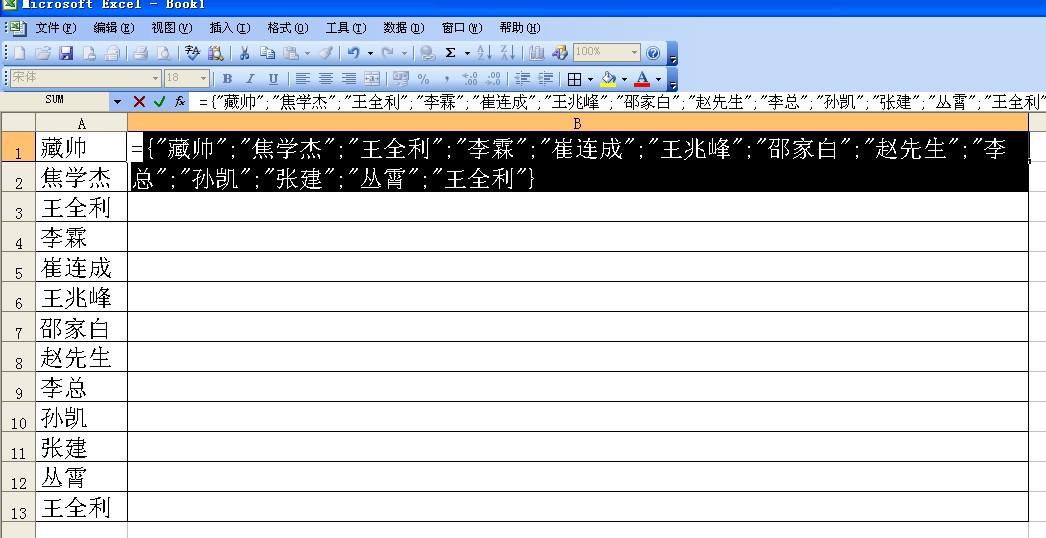Open the font name dropdown
The width and height of the screenshot is (1046, 538).
[155, 79]
